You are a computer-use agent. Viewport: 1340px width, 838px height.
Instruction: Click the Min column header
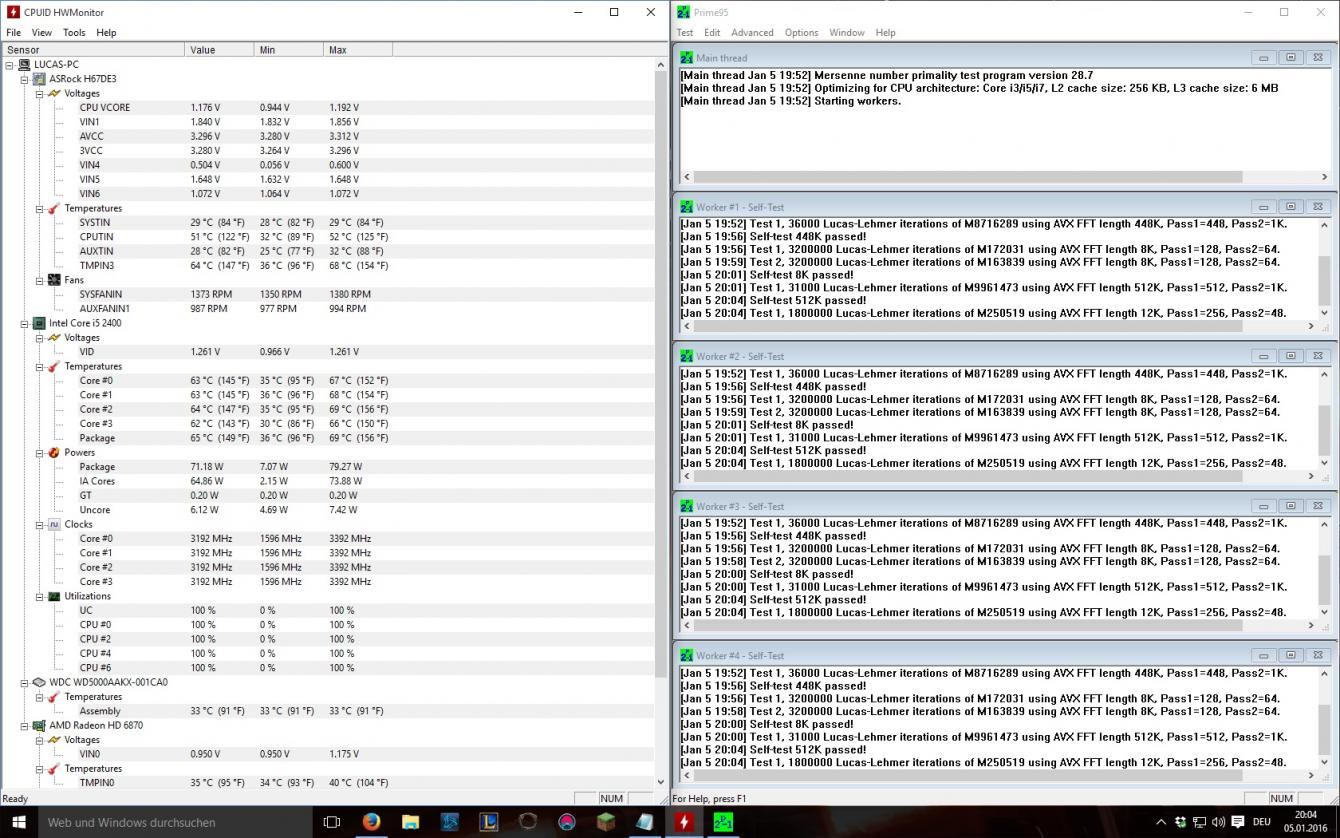pos(288,49)
